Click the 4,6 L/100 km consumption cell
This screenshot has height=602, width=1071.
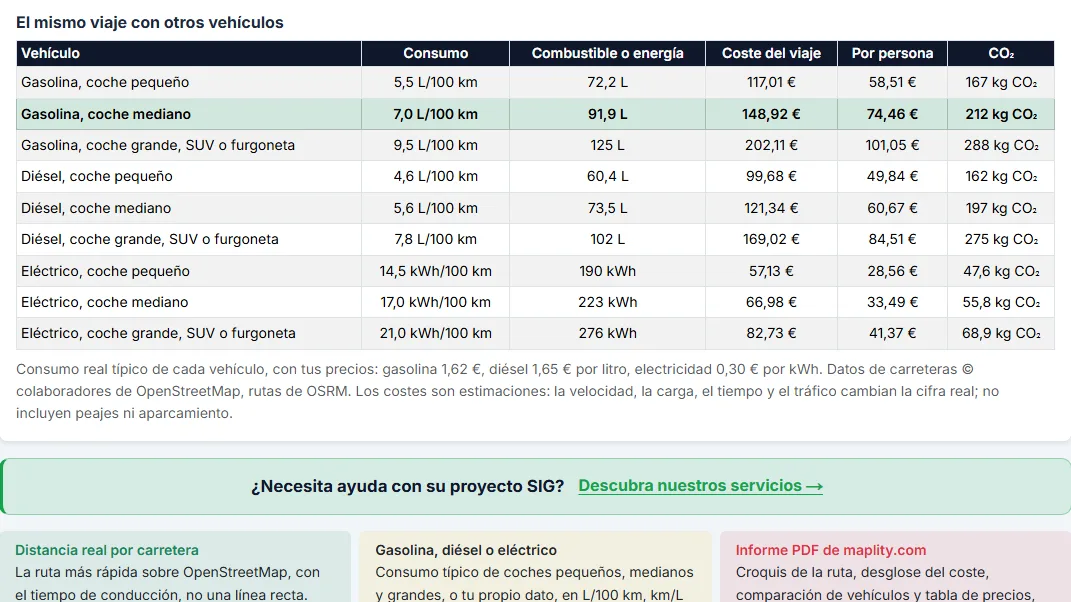[436, 176]
